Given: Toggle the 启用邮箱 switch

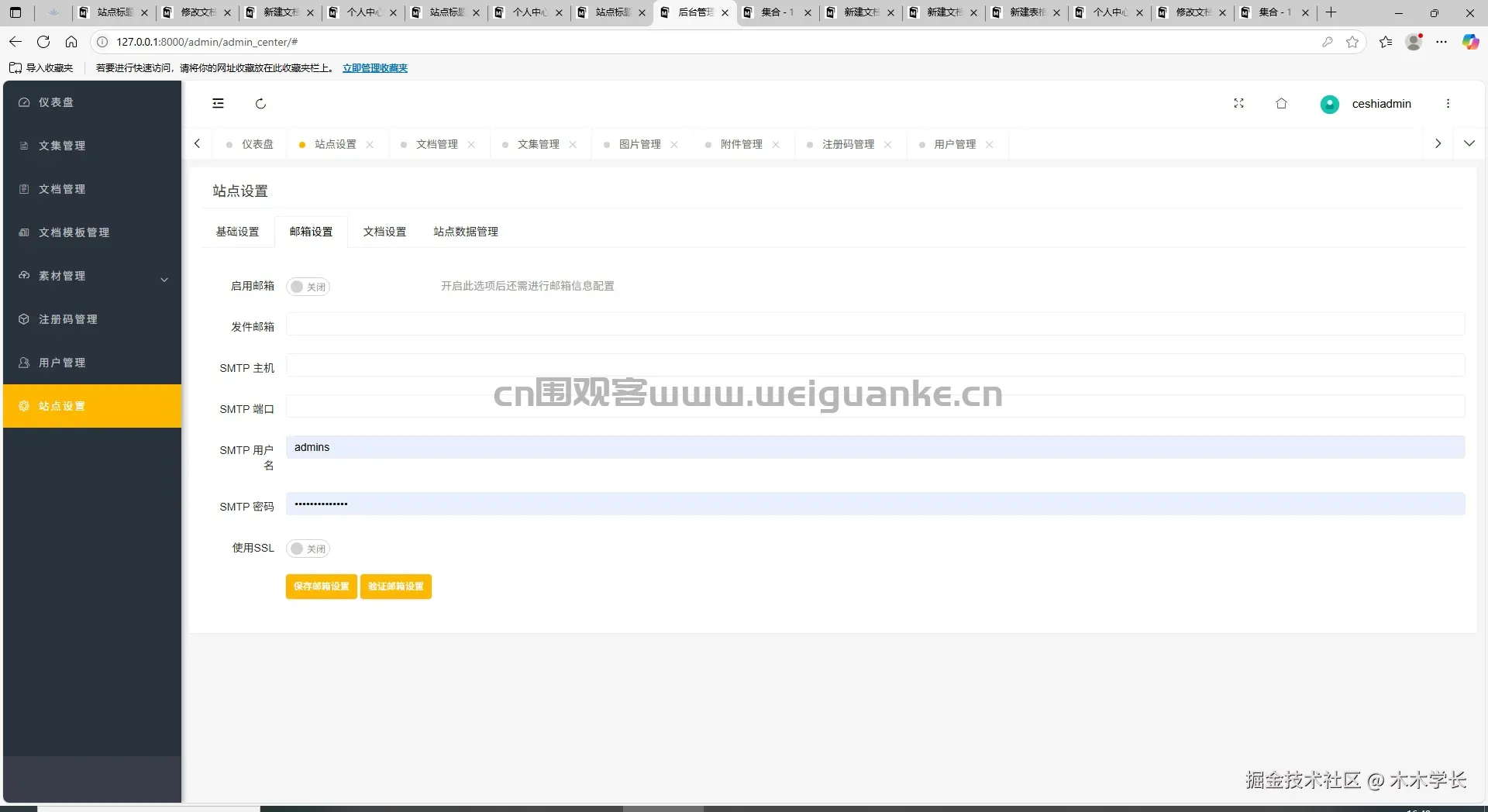Looking at the screenshot, I should (x=308, y=287).
